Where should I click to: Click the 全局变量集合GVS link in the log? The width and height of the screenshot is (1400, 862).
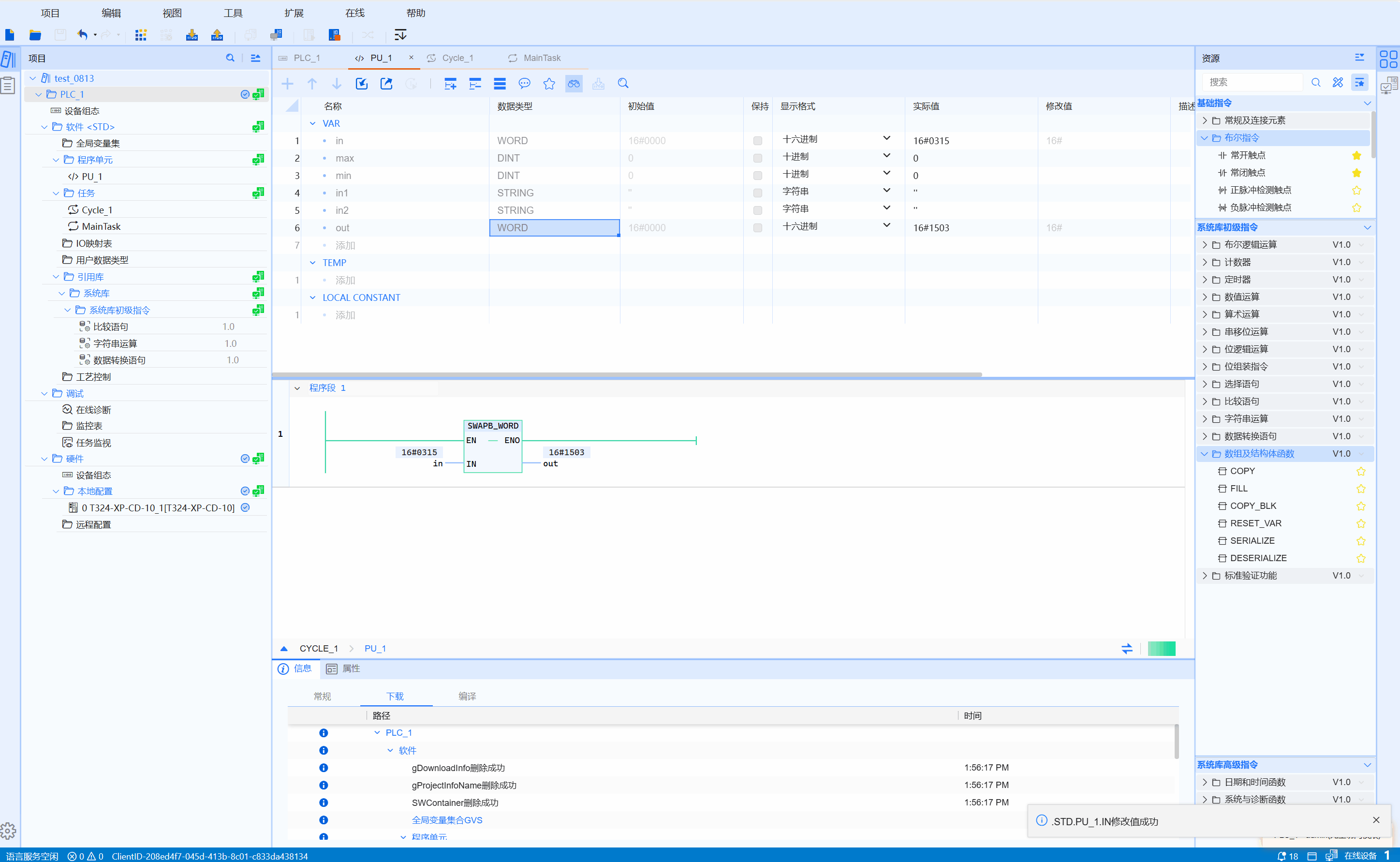(x=447, y=820)
